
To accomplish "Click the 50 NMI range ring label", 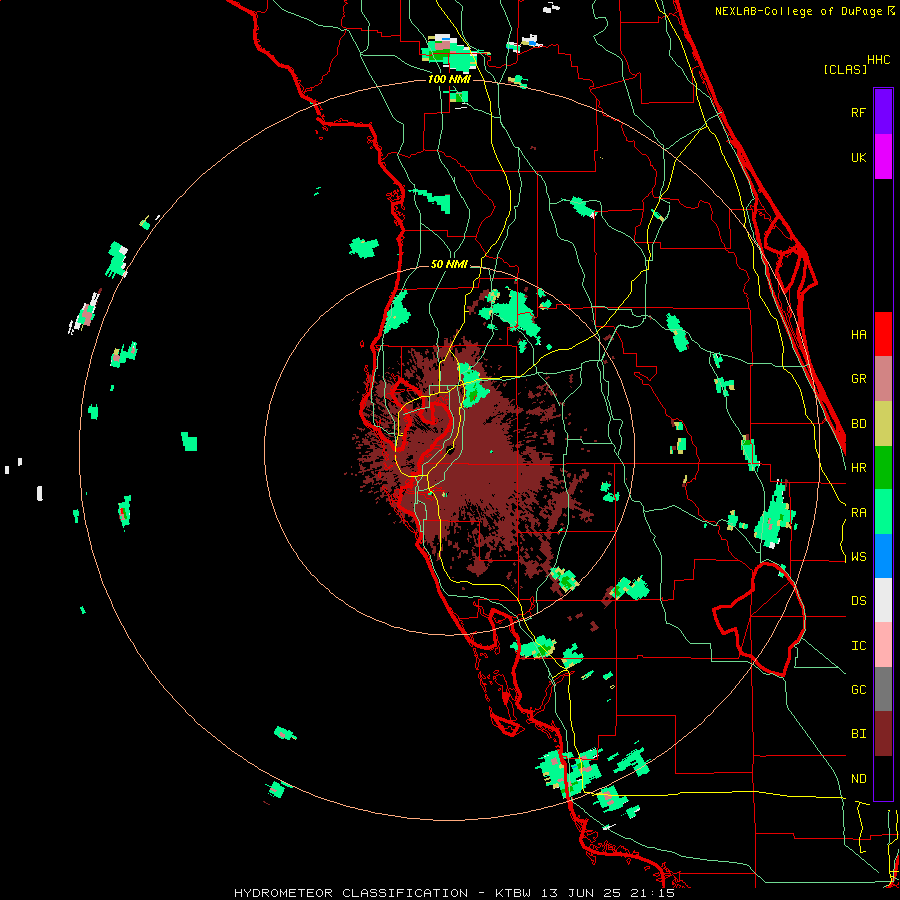I will 449,265.
